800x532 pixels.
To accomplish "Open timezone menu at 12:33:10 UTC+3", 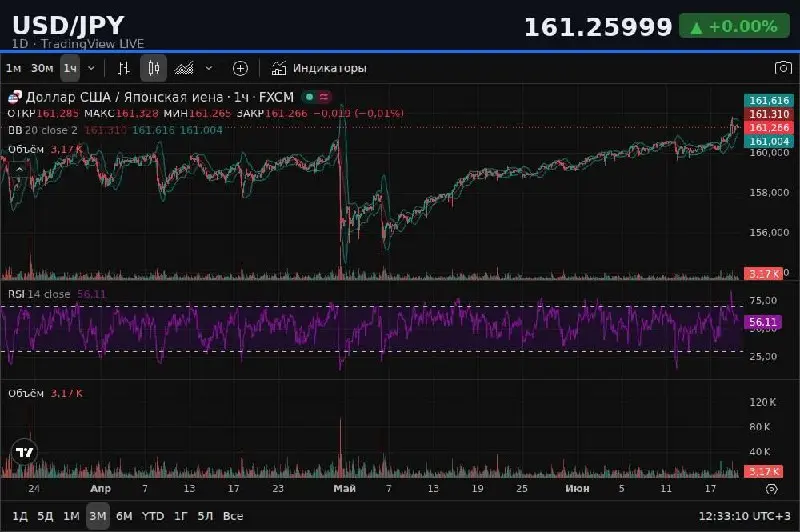I will (744, 516).
